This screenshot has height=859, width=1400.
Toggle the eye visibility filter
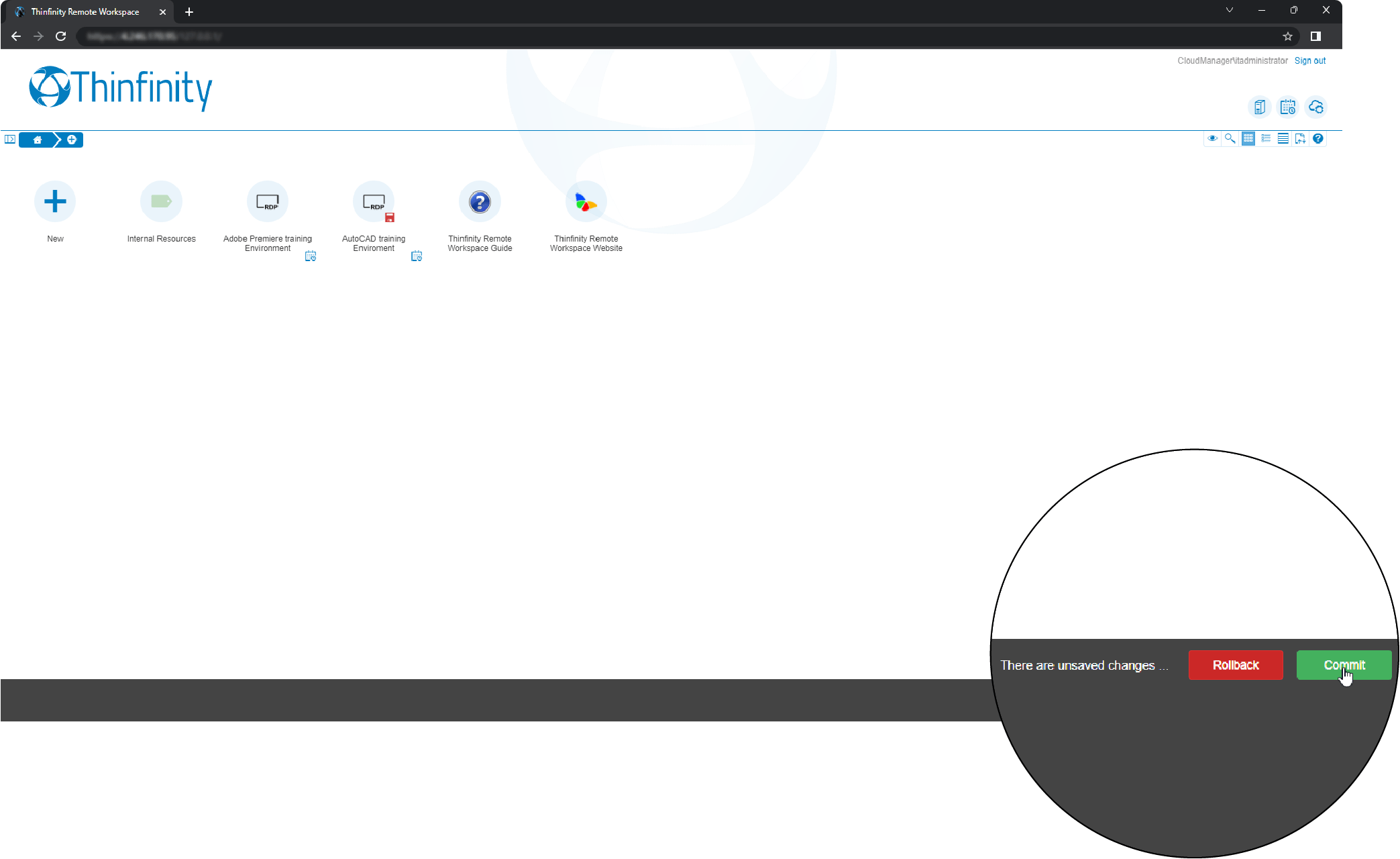(x=1212, y=138)
